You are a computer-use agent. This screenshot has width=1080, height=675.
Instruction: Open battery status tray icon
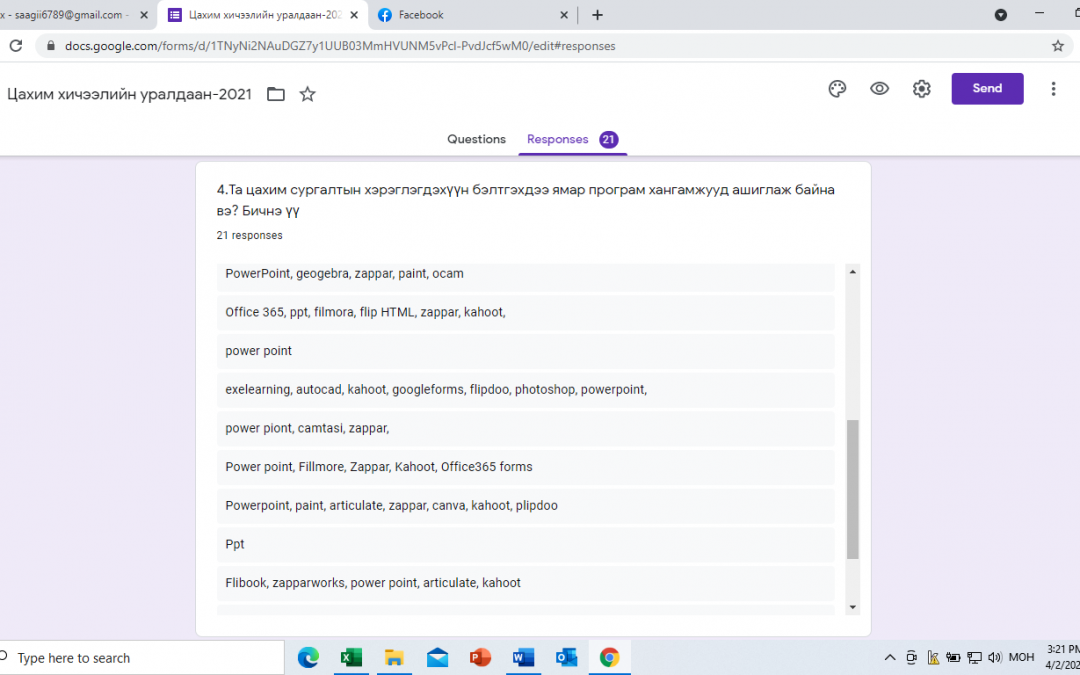953,658
